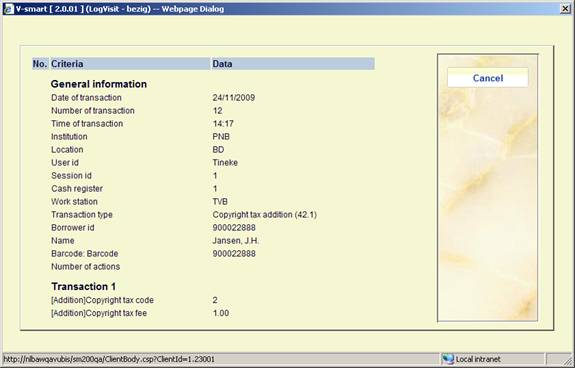The width and height of the screenshot is (575, 368).
Task: Click the 'Local intranet' status bar zone text
Action: coord(478,360)
